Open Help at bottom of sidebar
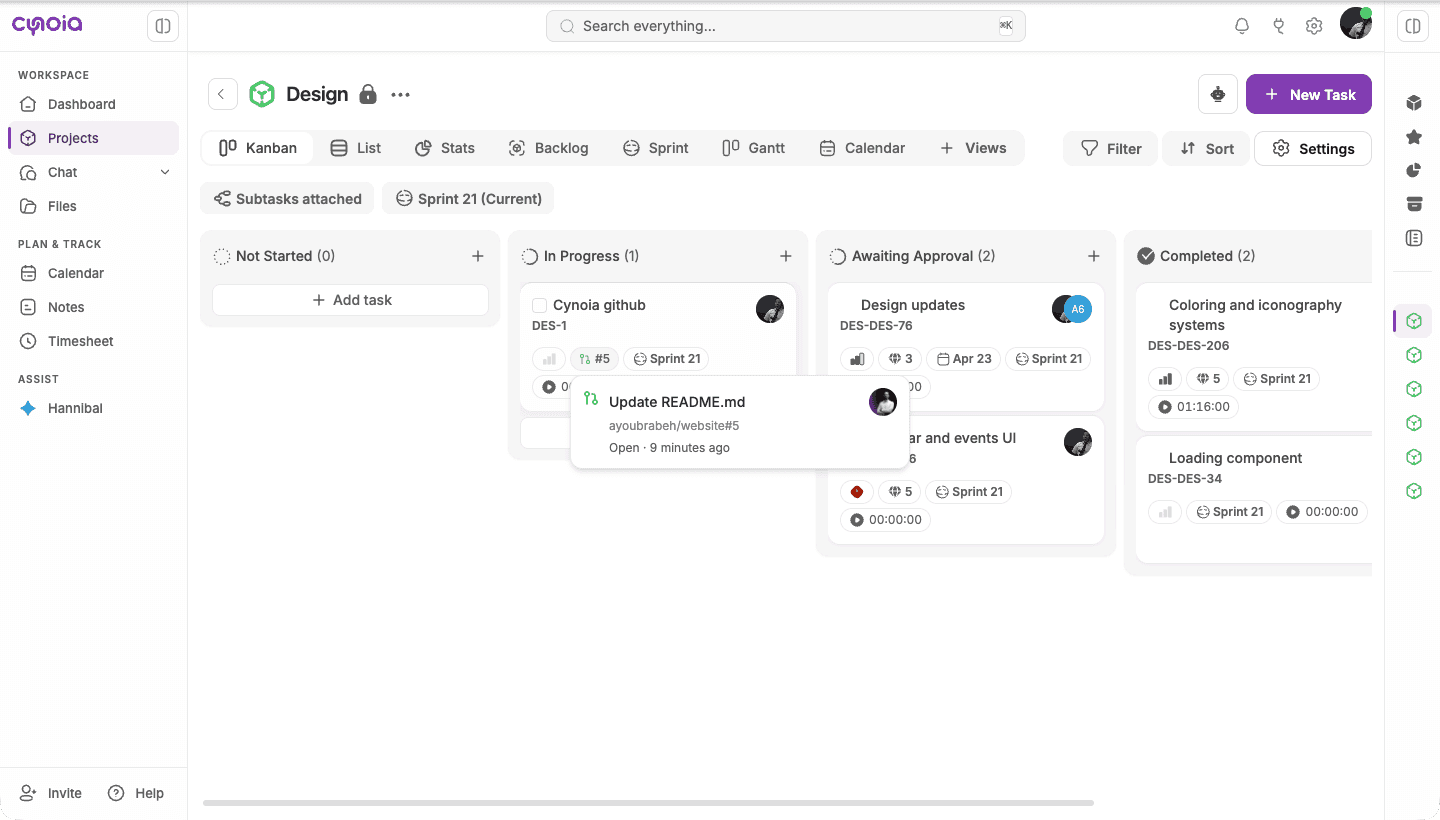1440x820 pixels. pyautogui.click(x=136, y=793)
